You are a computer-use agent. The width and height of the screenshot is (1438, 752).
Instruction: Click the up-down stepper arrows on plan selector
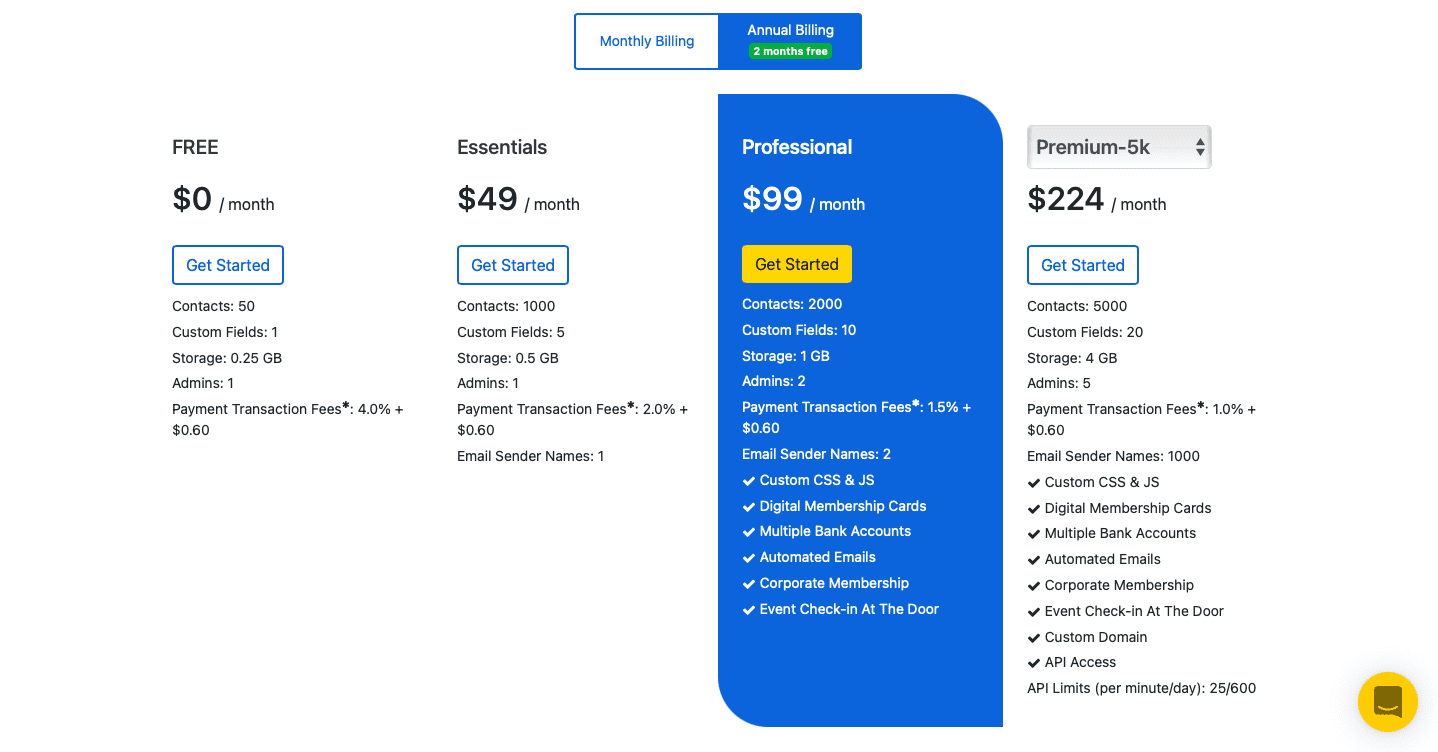1199,146
